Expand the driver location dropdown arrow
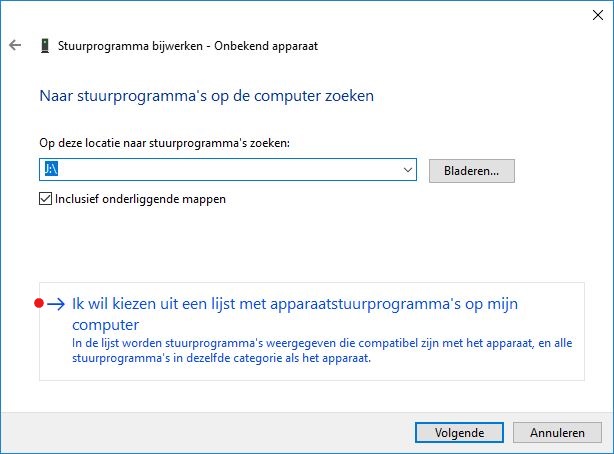The height and width of the screenshot is (454, 614). (x=408, y=171)
